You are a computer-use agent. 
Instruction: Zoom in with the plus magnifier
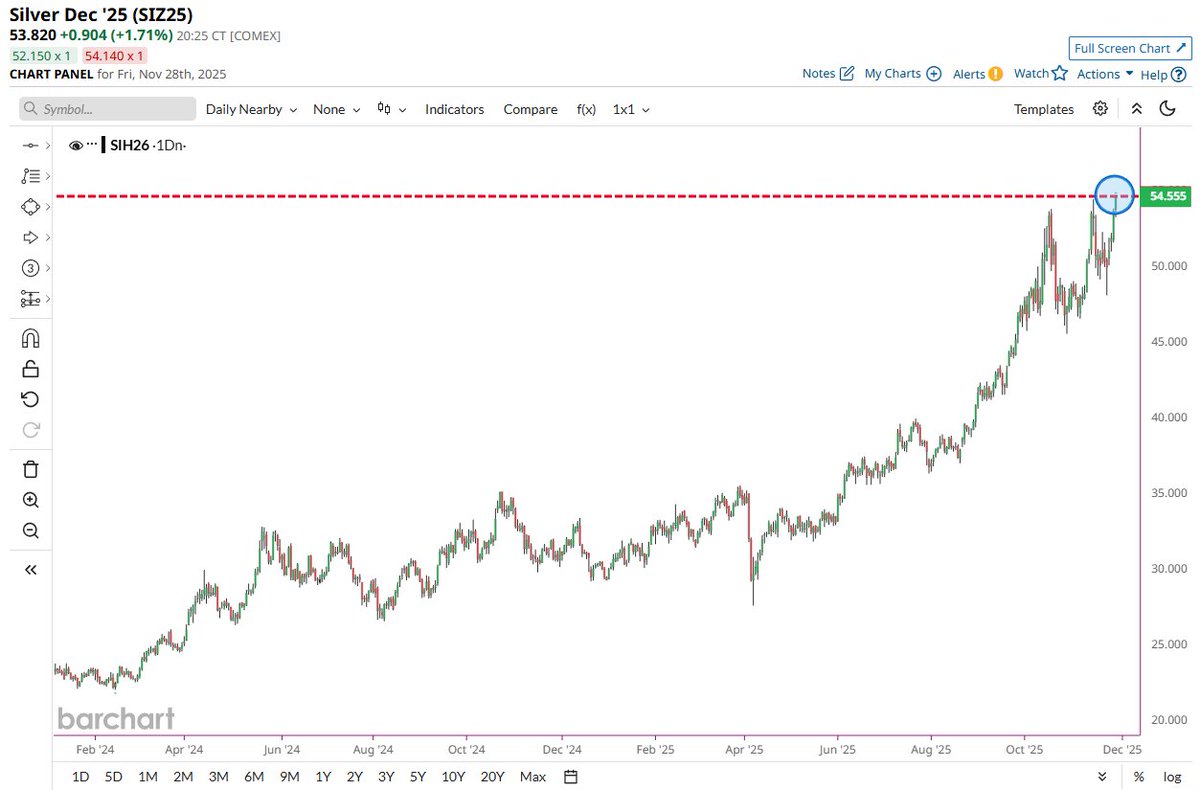tap(30, 500)
